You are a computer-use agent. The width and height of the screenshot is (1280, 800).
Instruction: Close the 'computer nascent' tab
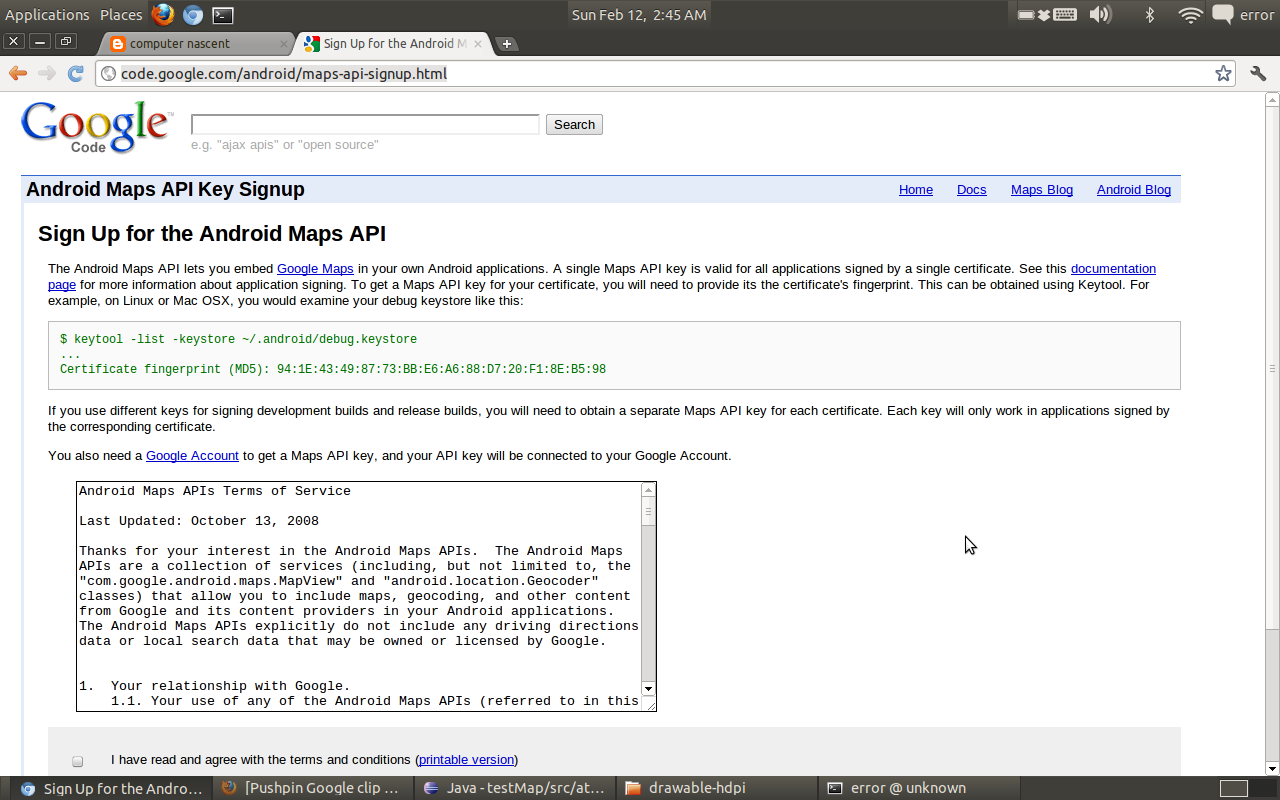pyautogui.click(x=284, y=44)
